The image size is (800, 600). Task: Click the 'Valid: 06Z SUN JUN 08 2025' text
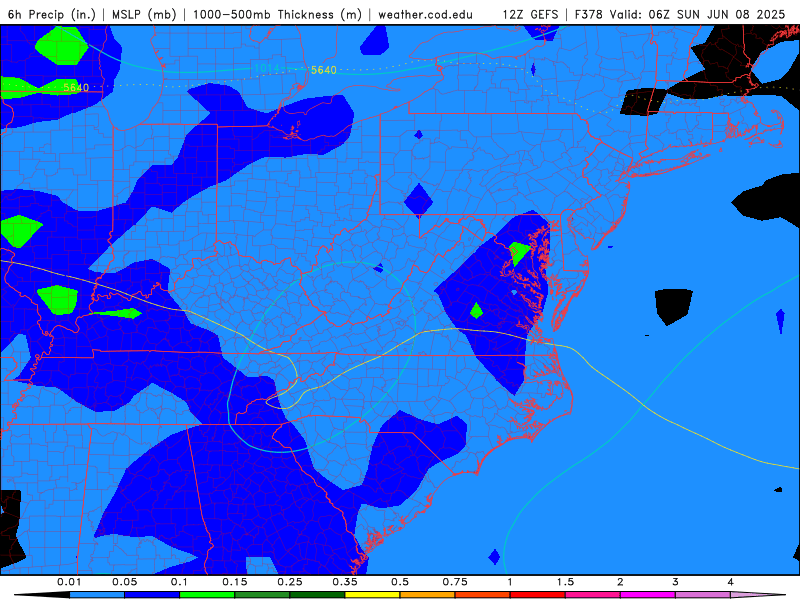[697, 14]
